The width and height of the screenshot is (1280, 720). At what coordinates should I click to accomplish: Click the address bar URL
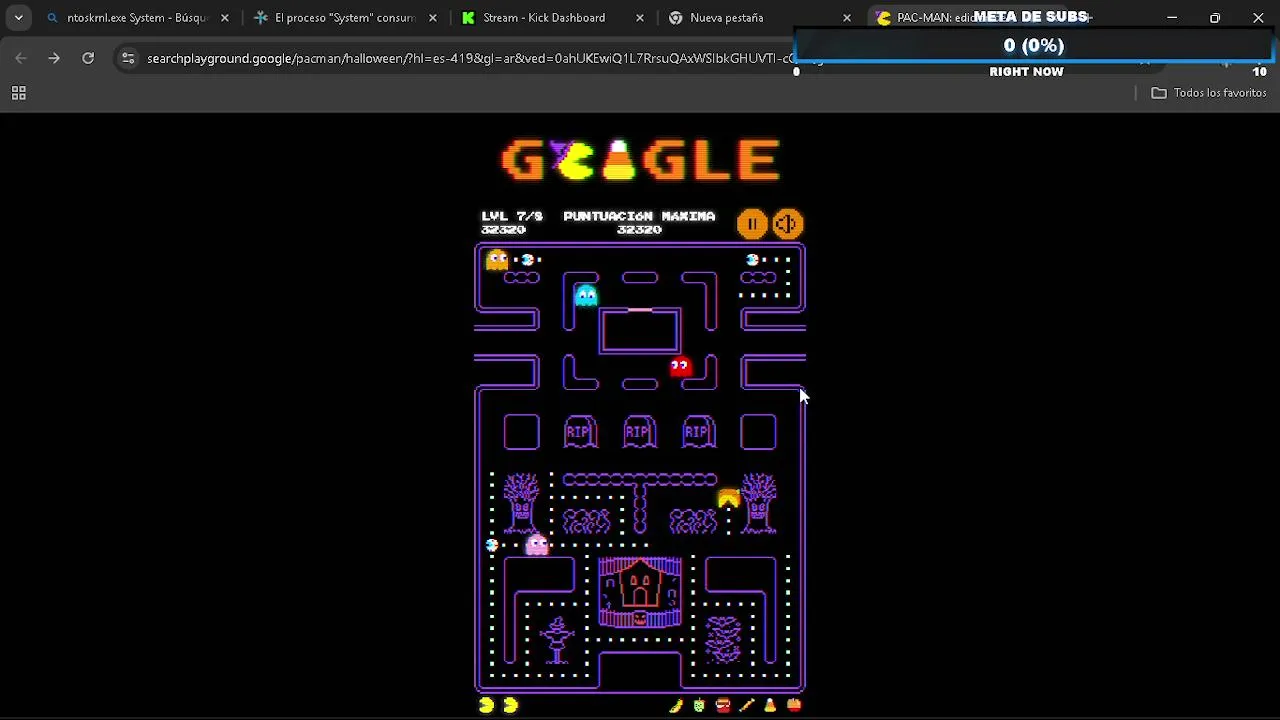coord(470,59)
